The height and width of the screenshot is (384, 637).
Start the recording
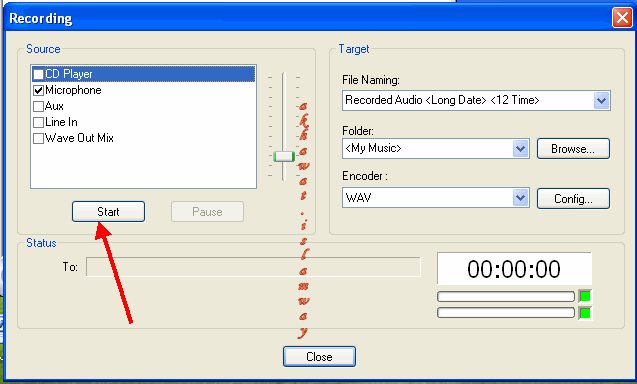pos(108,212)
